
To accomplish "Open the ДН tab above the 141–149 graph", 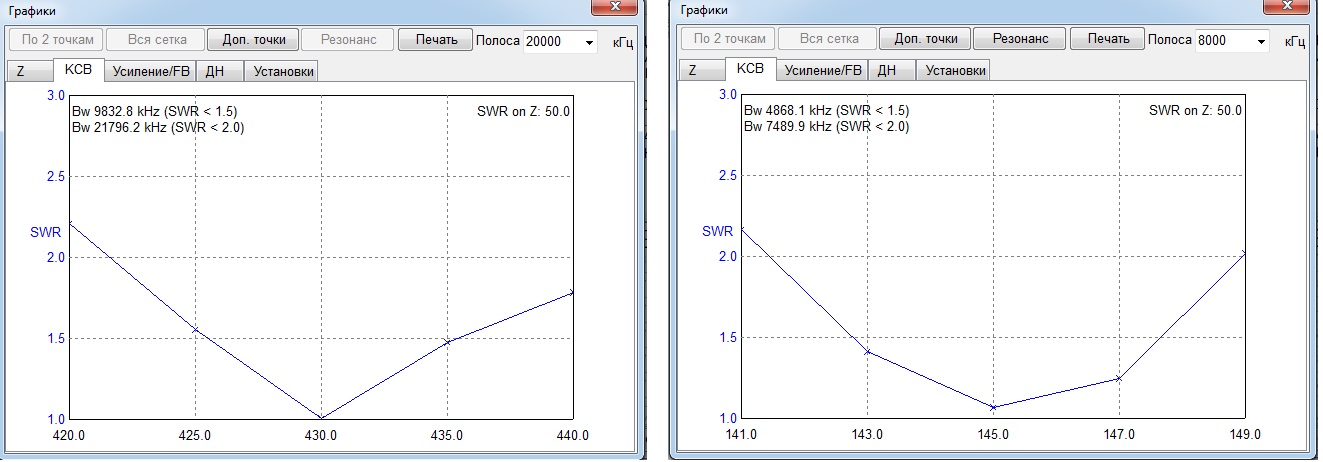I will pyautogui.click(x=887, y=71).
